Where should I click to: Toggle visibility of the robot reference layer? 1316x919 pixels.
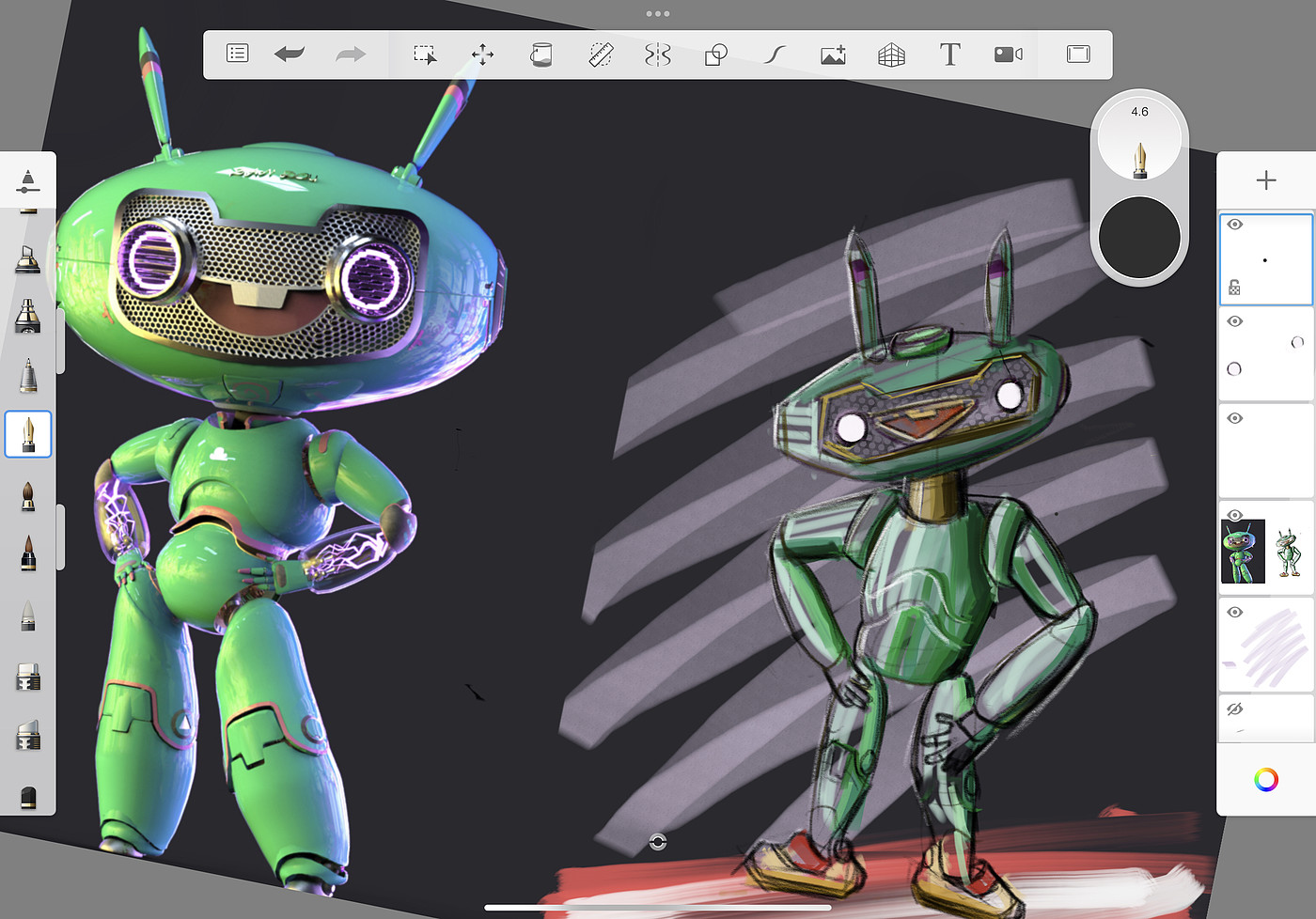click(1235, 515)
